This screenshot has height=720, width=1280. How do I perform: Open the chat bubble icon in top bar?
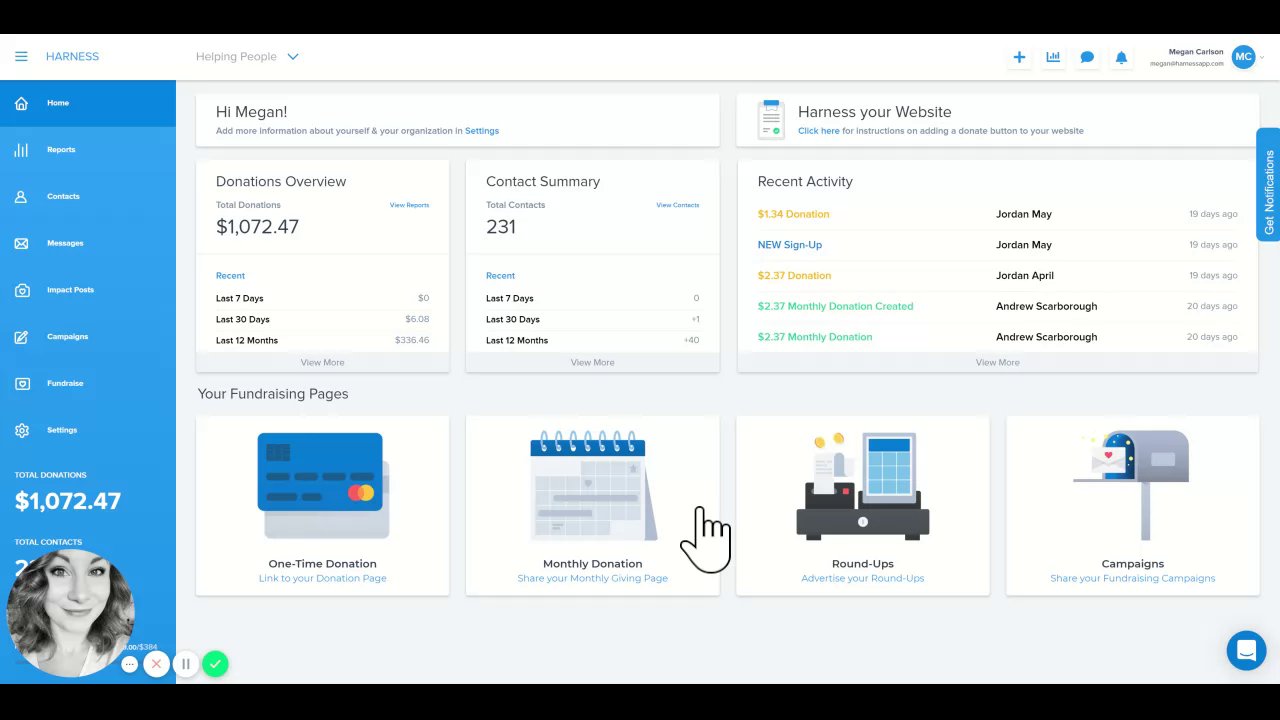1087,57
